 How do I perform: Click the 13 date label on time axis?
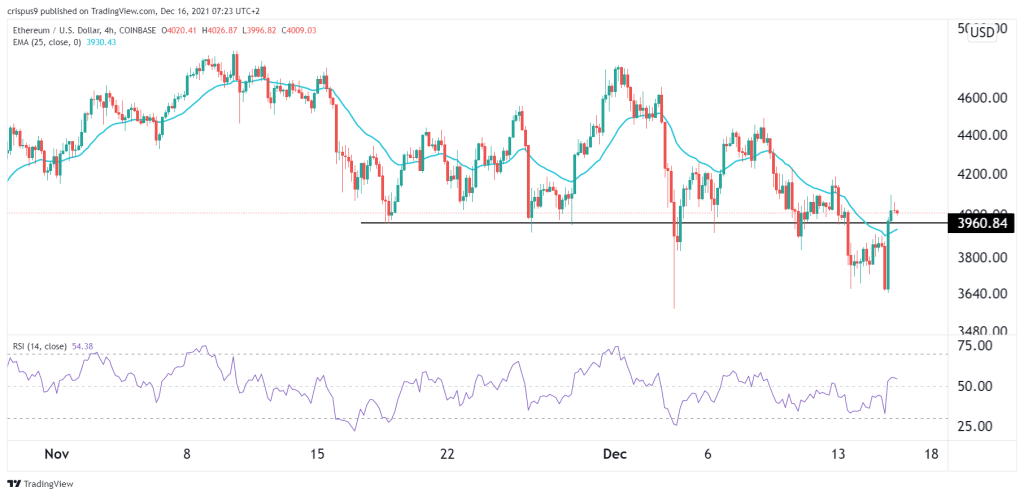839,453
